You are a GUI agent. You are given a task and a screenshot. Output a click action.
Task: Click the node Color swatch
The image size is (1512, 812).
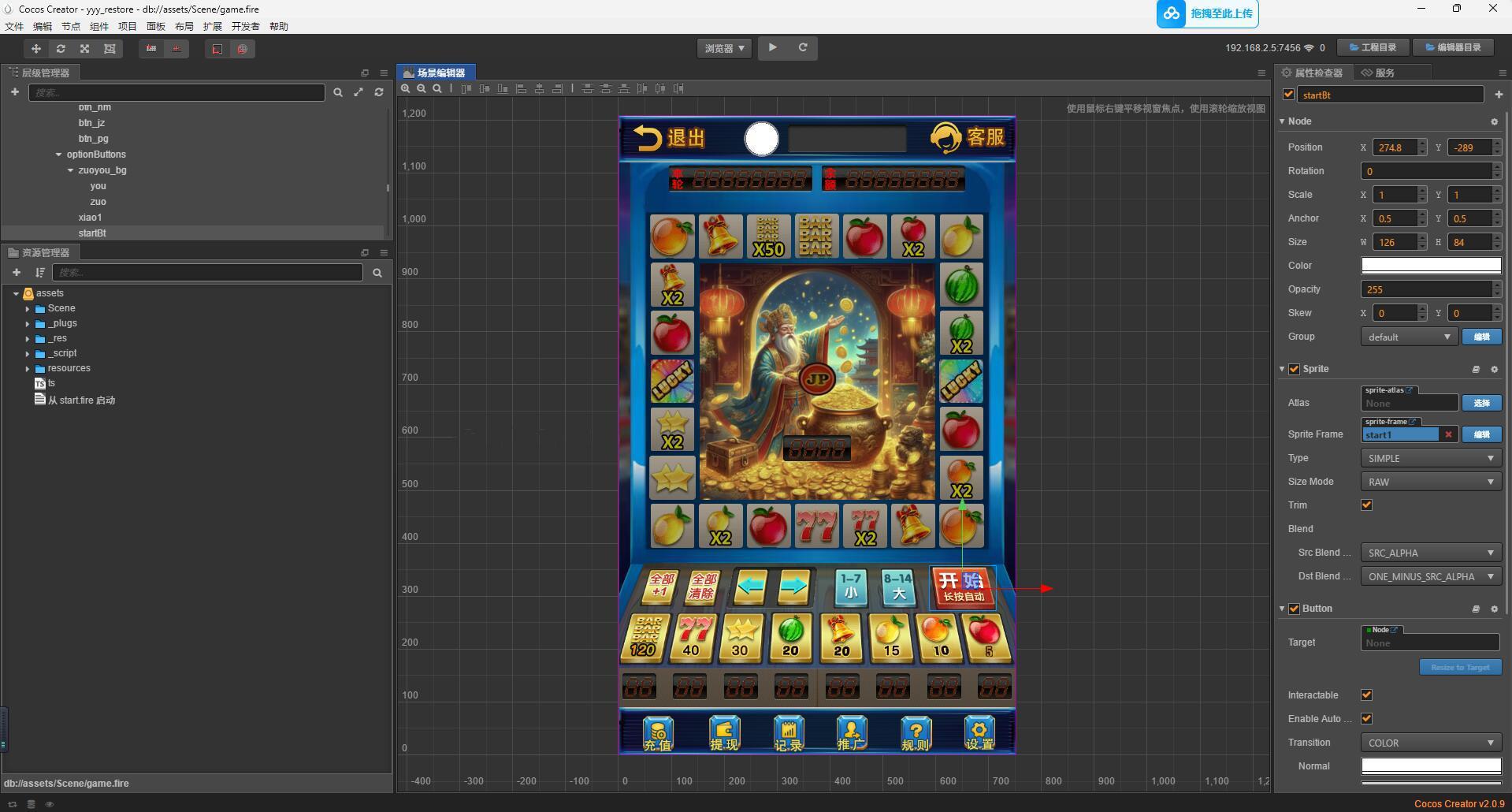tap(1430, 266)
